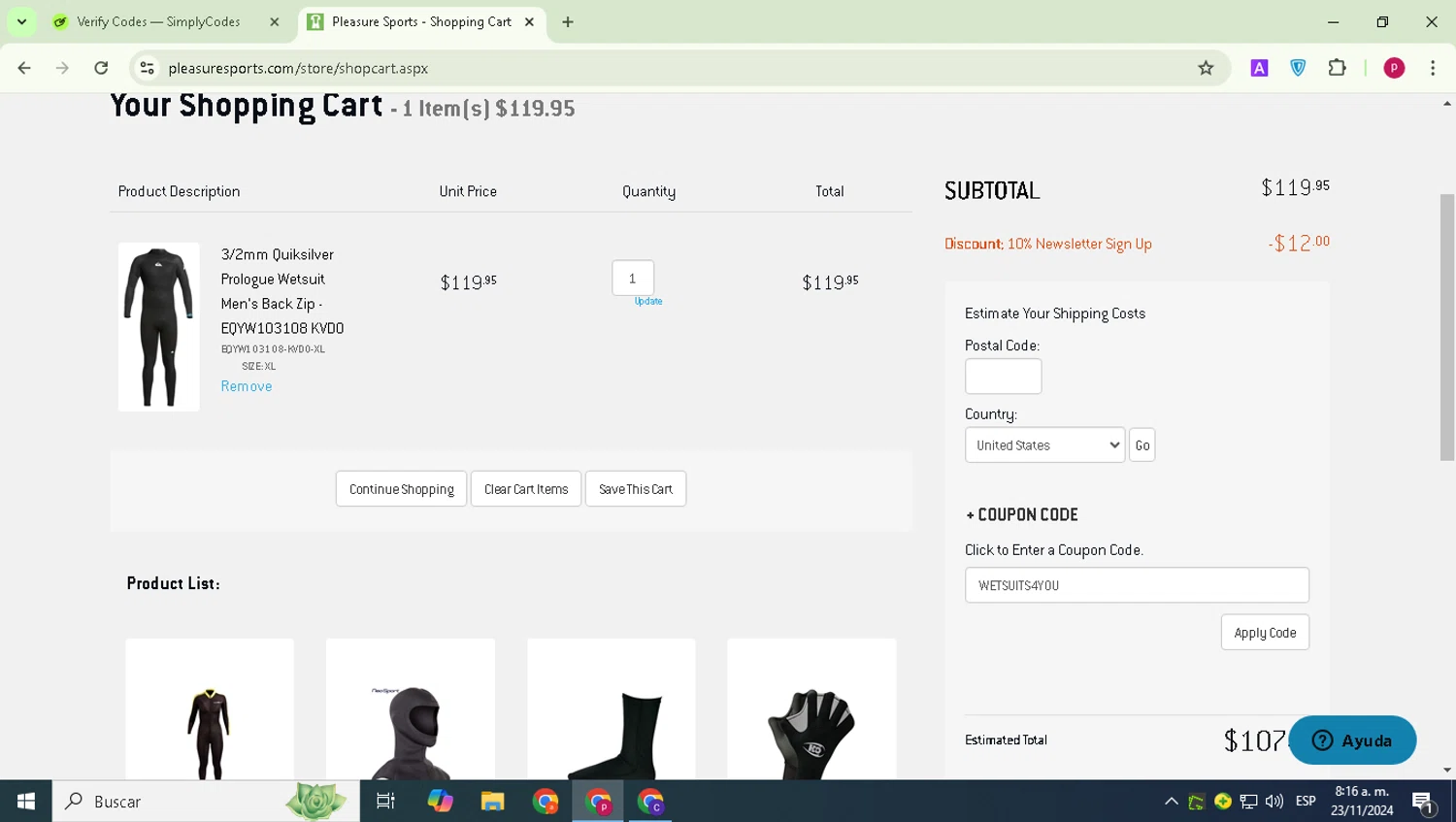1456x822 pixels.
Task: Open Copilot from the taskbar
Action: click(440, 802)
